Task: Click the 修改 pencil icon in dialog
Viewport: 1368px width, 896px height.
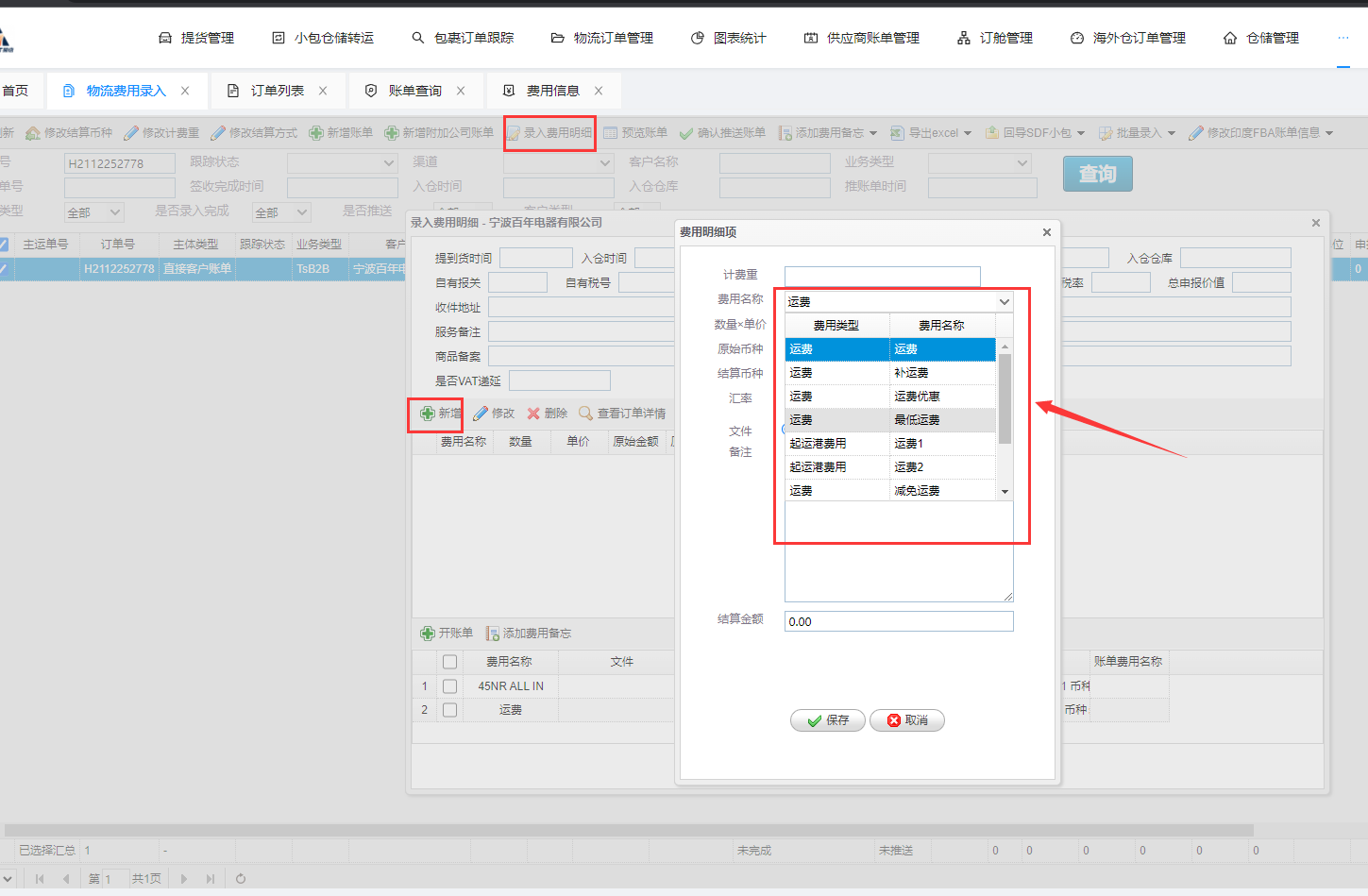Action: tap(481, 414)
